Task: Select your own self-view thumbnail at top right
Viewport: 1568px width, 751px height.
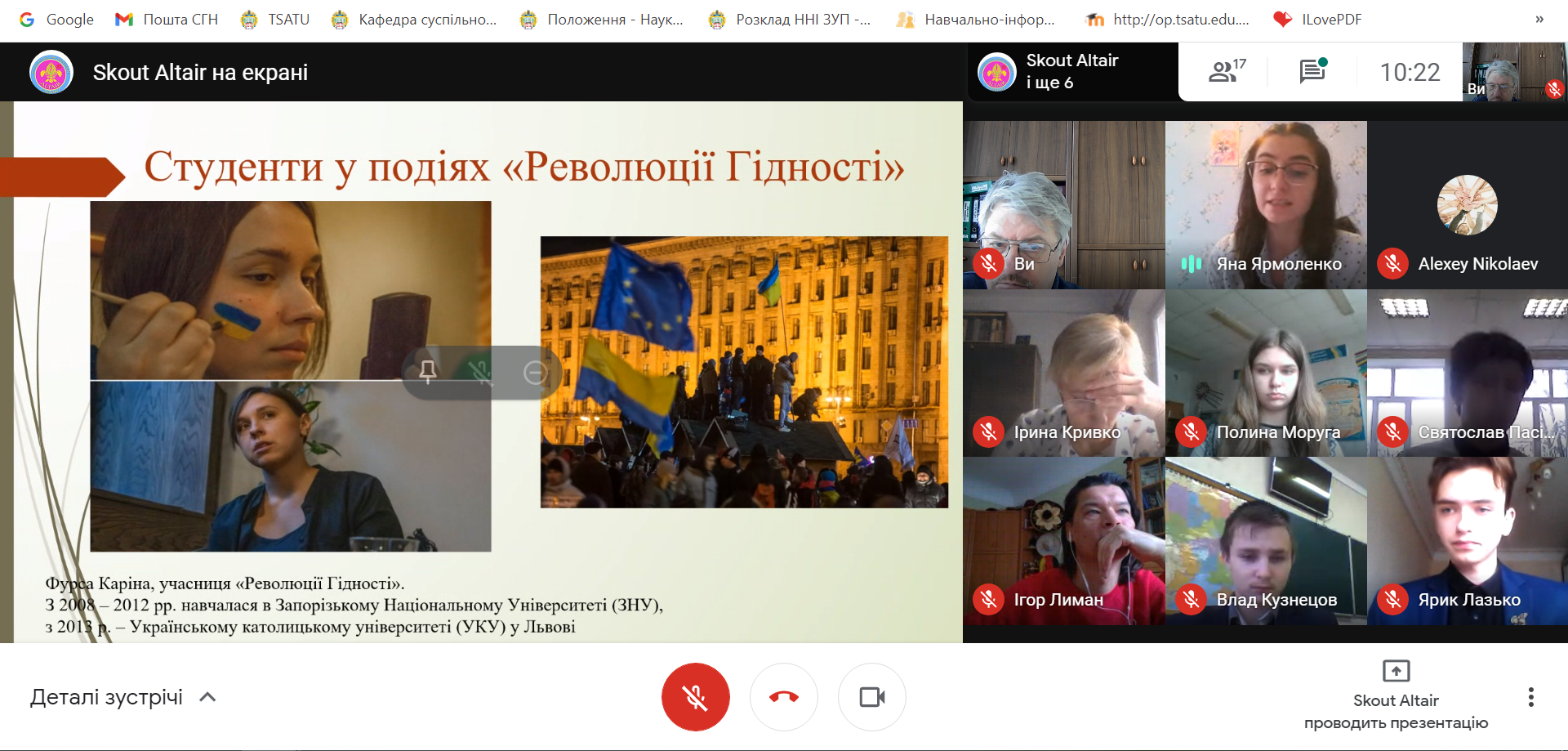Action: pyautogui.click(x=1515, y=72)
